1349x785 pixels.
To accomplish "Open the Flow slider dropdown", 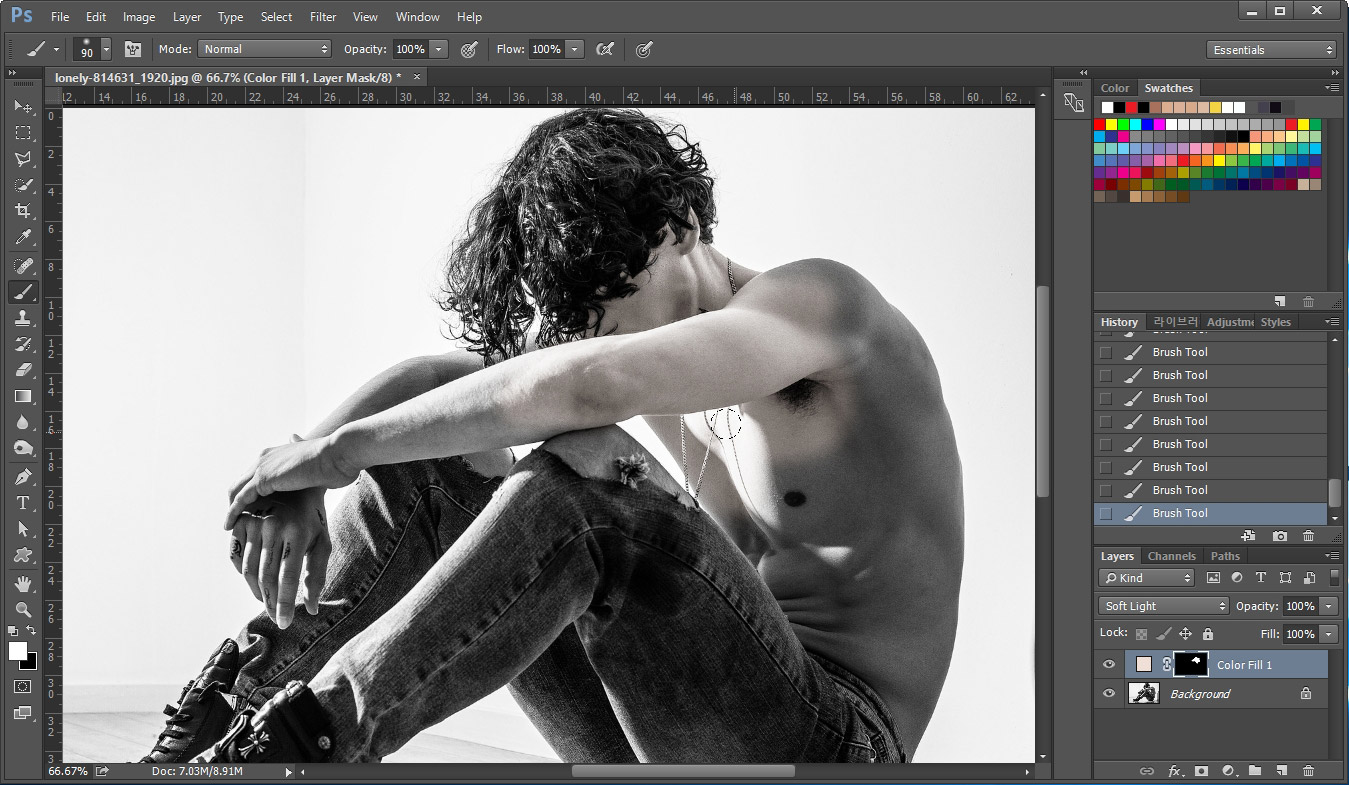I will pos(575,49).
